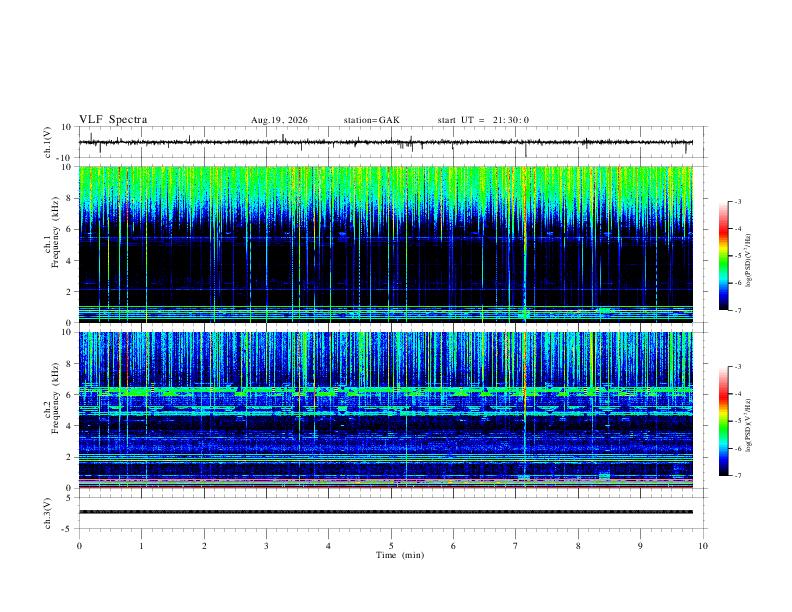
Task: Click the green 6 kHz band in ch.2
Action: pos(386,390)
